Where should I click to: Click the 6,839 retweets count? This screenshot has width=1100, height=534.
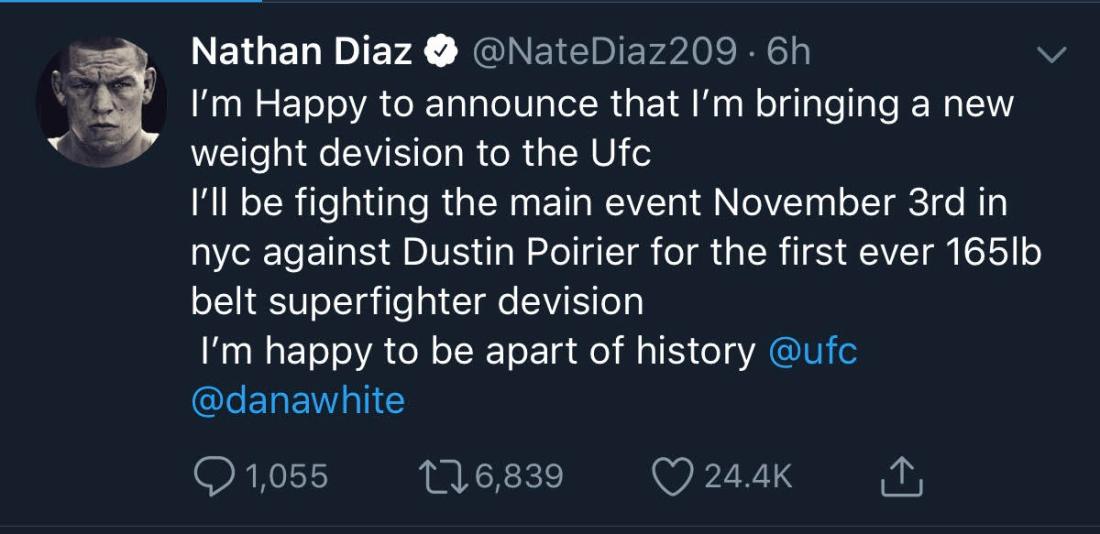519,477
